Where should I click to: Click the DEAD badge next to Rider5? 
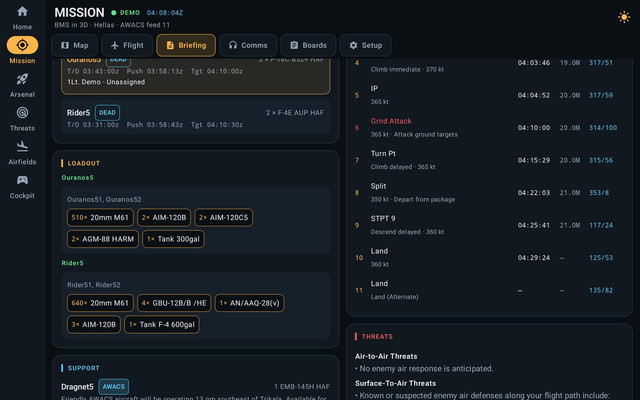point(107,113)
